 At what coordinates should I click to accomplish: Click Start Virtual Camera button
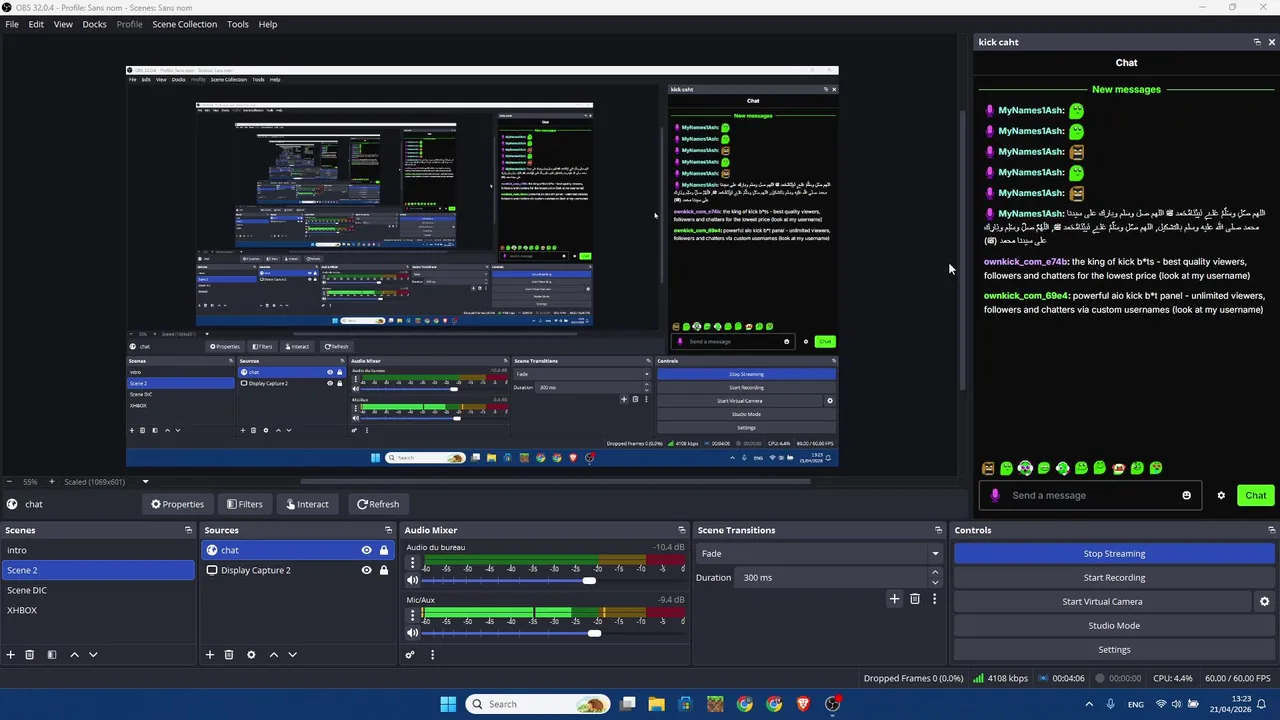tap(1102, 602)
